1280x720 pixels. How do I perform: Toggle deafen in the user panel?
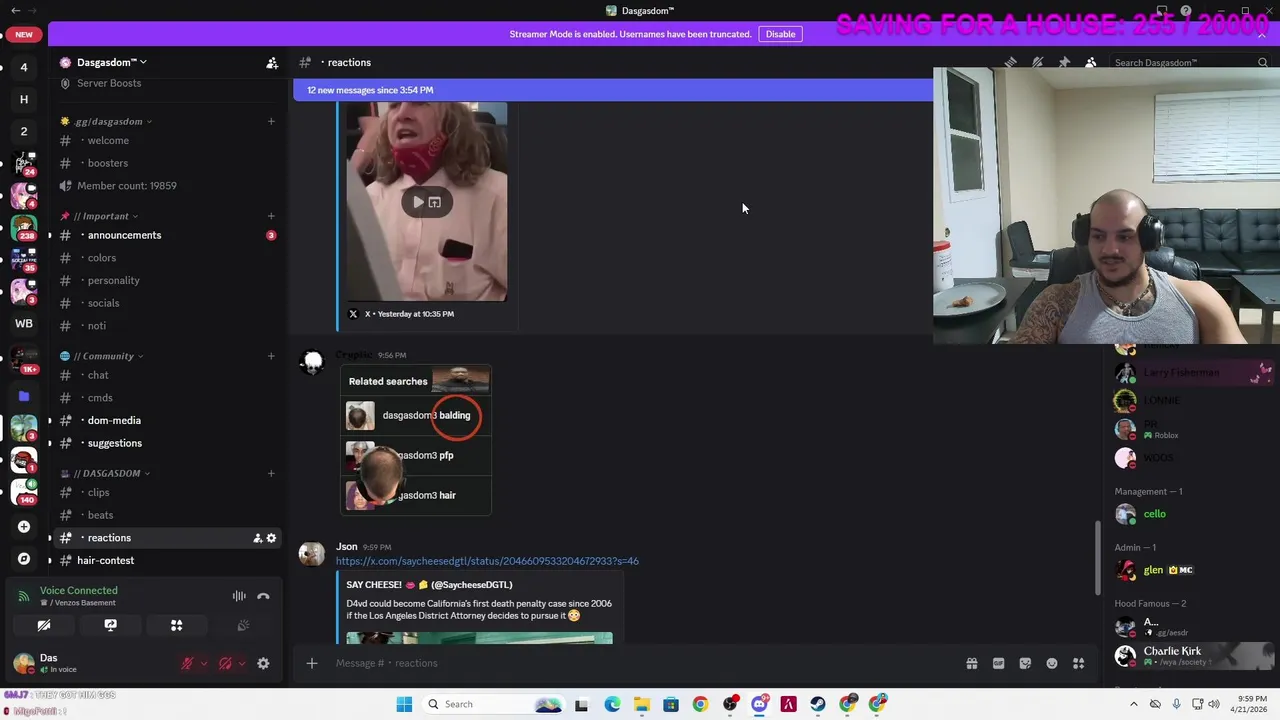[x=226, y=663]
